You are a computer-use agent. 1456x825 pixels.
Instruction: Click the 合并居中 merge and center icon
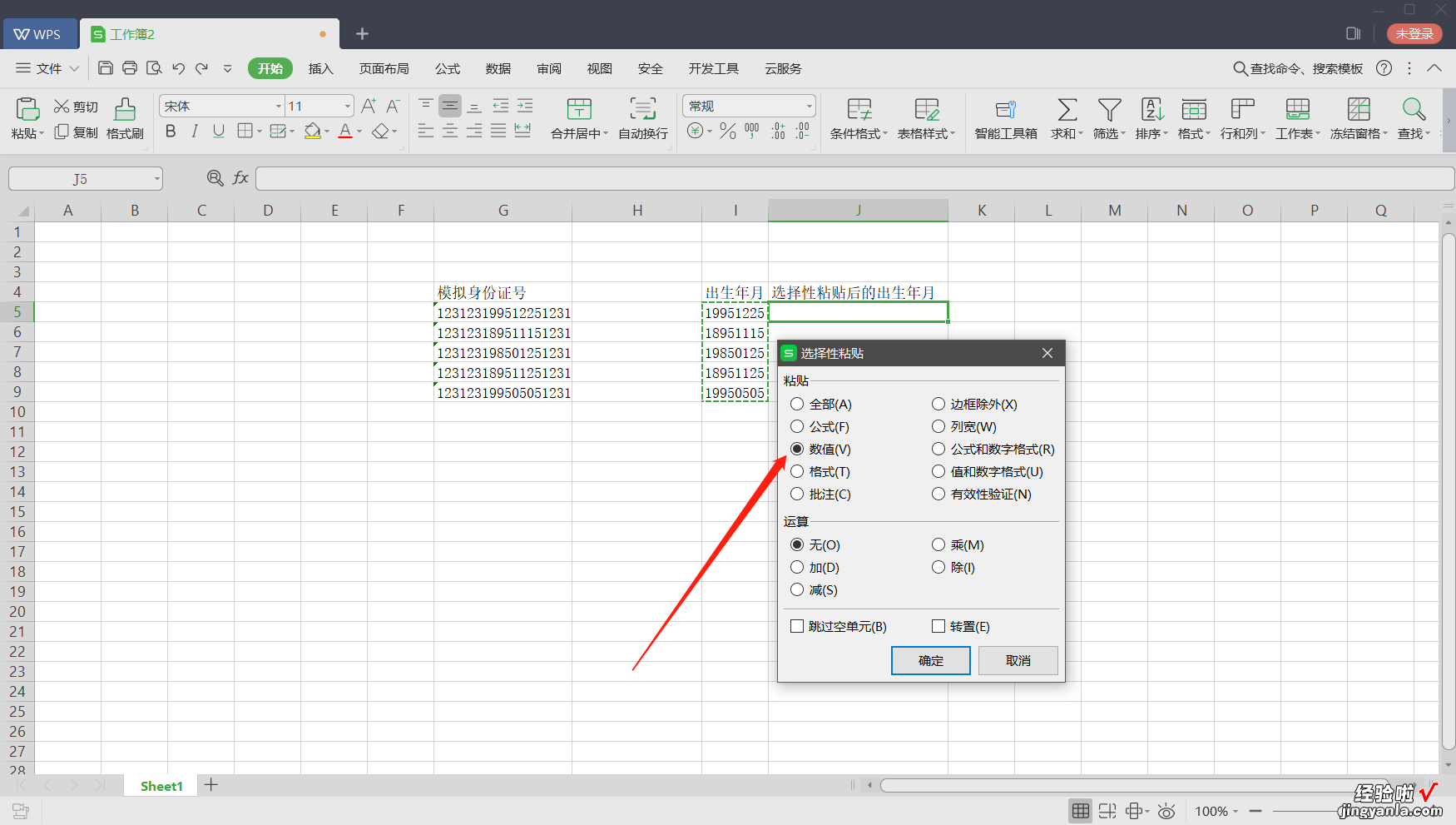coord(579,109)
